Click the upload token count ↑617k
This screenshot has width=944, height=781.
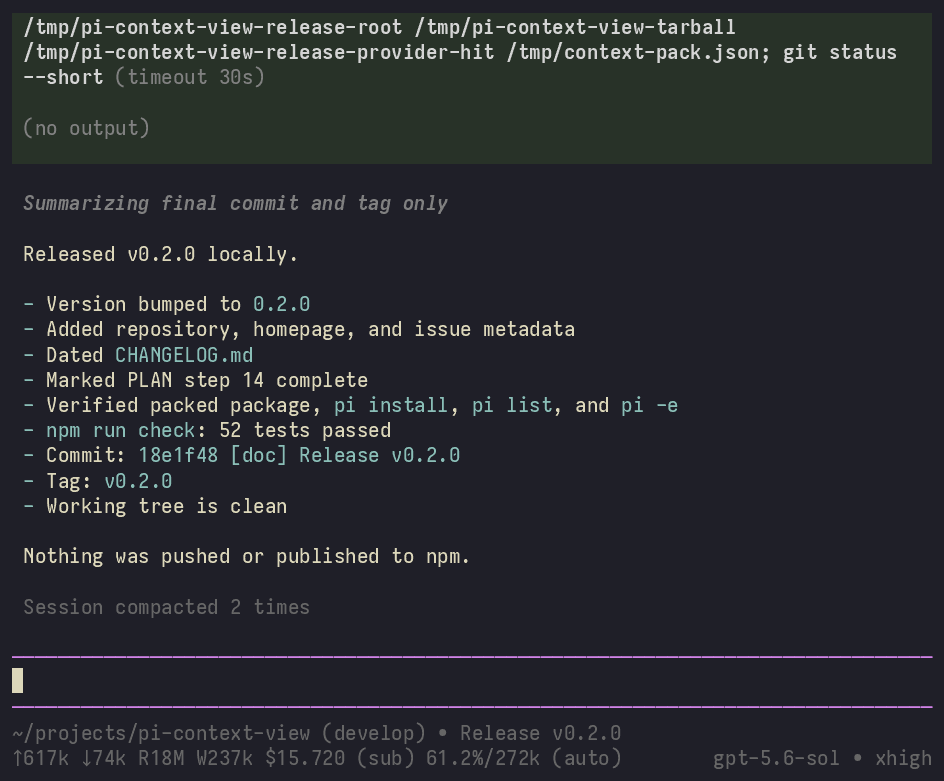tap(41, 758)
